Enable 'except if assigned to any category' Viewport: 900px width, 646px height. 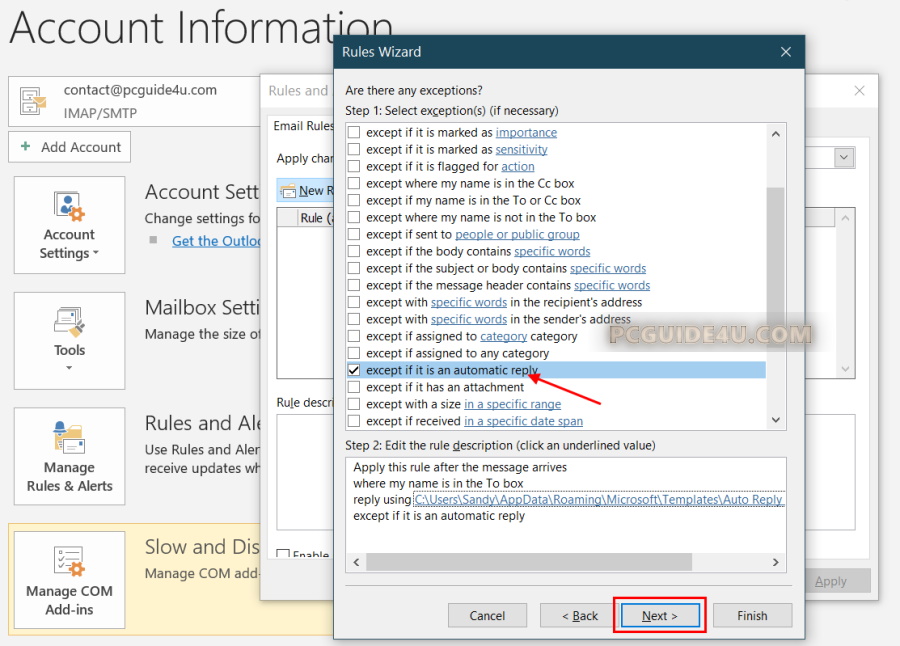(x=353, y=354)
